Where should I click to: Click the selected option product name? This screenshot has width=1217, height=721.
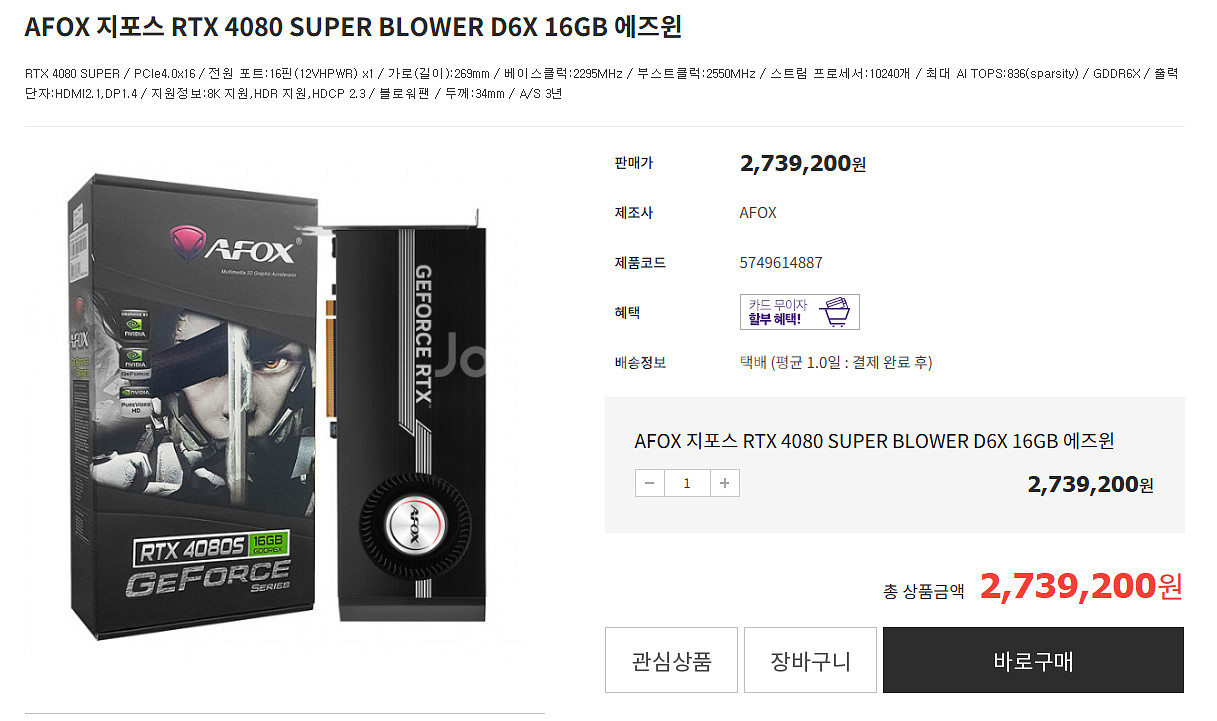click(874, 441)
